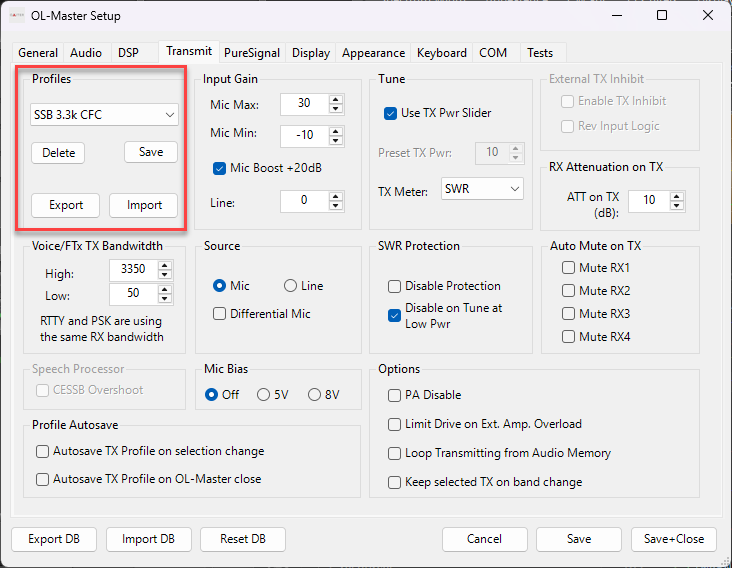Increase Line gain with up arrow
This screenshot has height=568, width=732.
336,196
